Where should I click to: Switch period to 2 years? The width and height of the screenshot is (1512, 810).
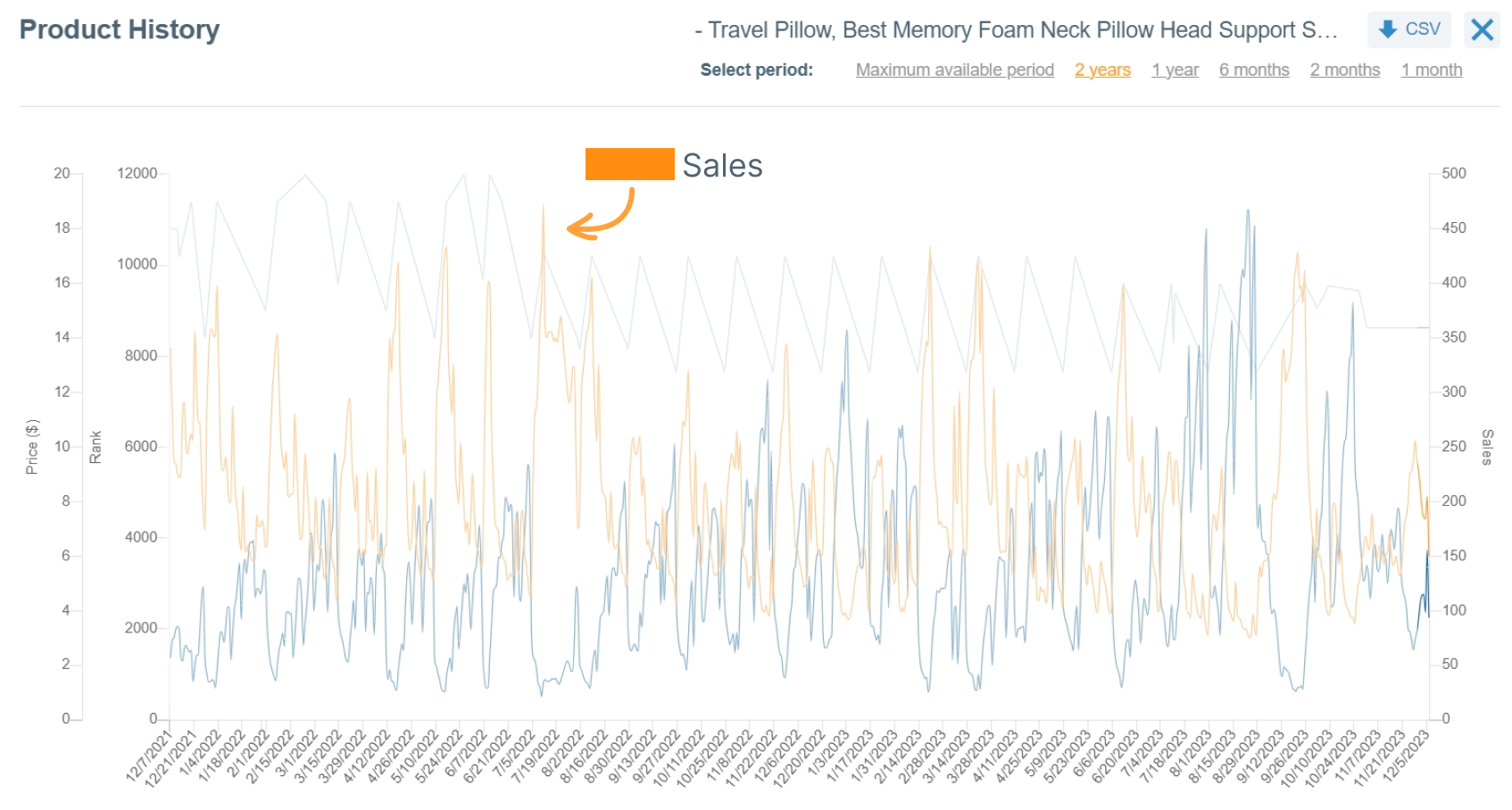(1102, 70)
